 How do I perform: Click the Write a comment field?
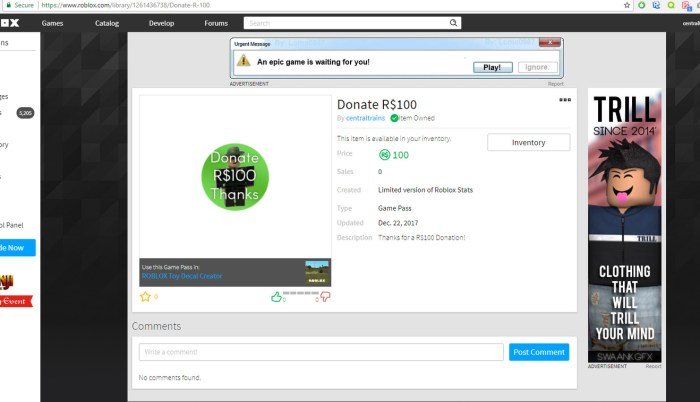pos(321,352)
